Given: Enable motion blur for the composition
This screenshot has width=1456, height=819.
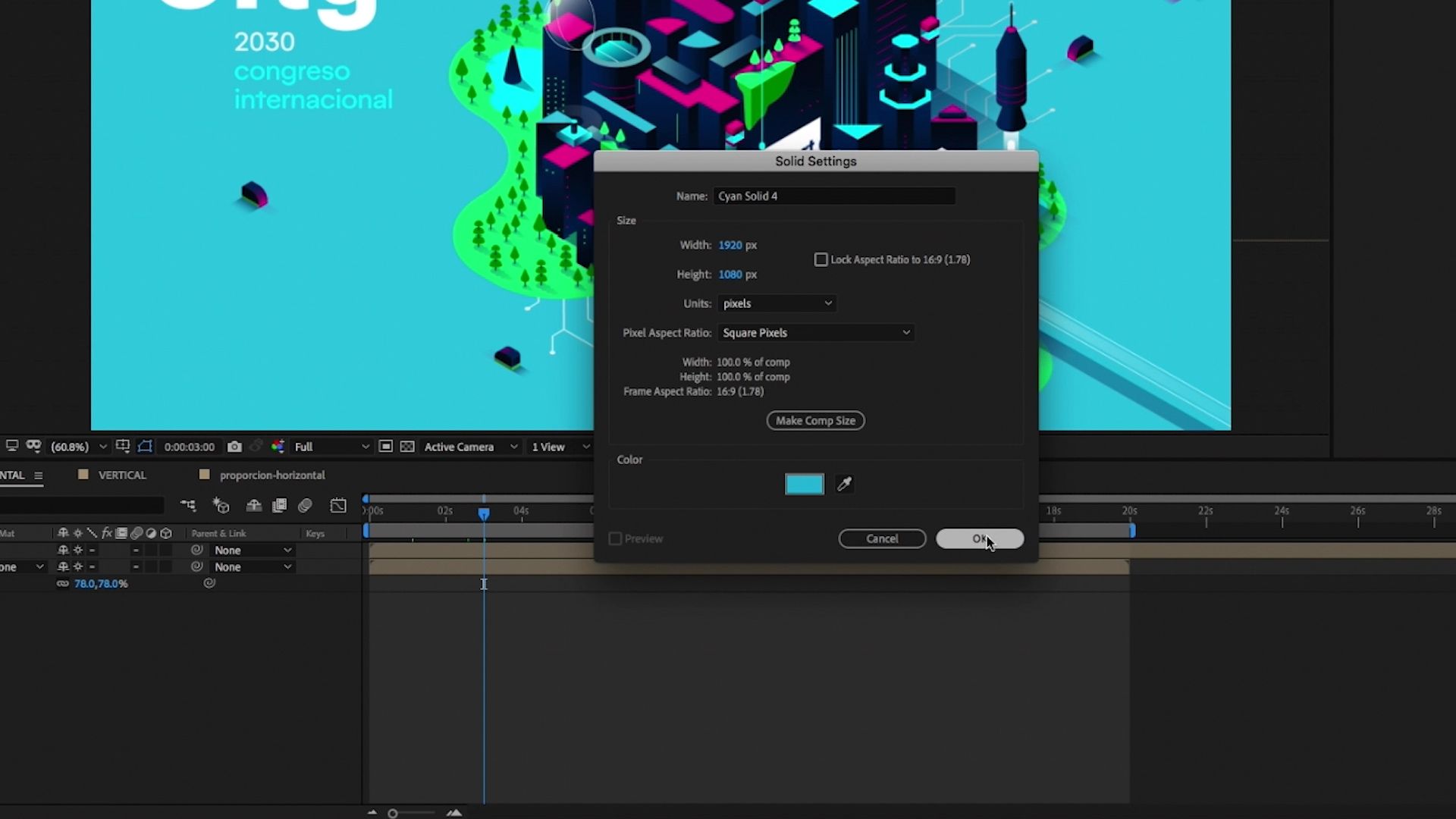Looking at the screenshot, I should [305, 505].
